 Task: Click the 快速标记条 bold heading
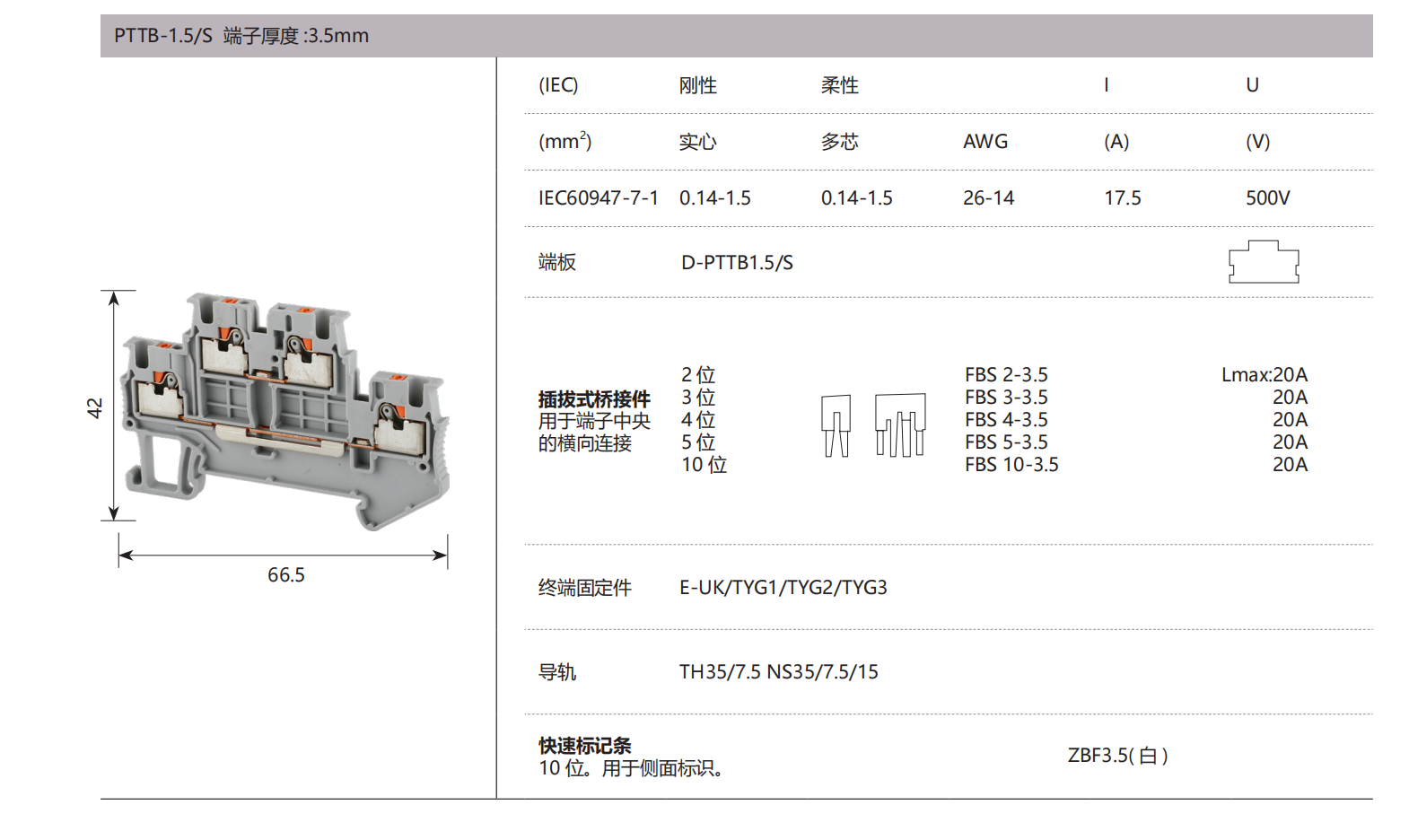tap(584, 746)
